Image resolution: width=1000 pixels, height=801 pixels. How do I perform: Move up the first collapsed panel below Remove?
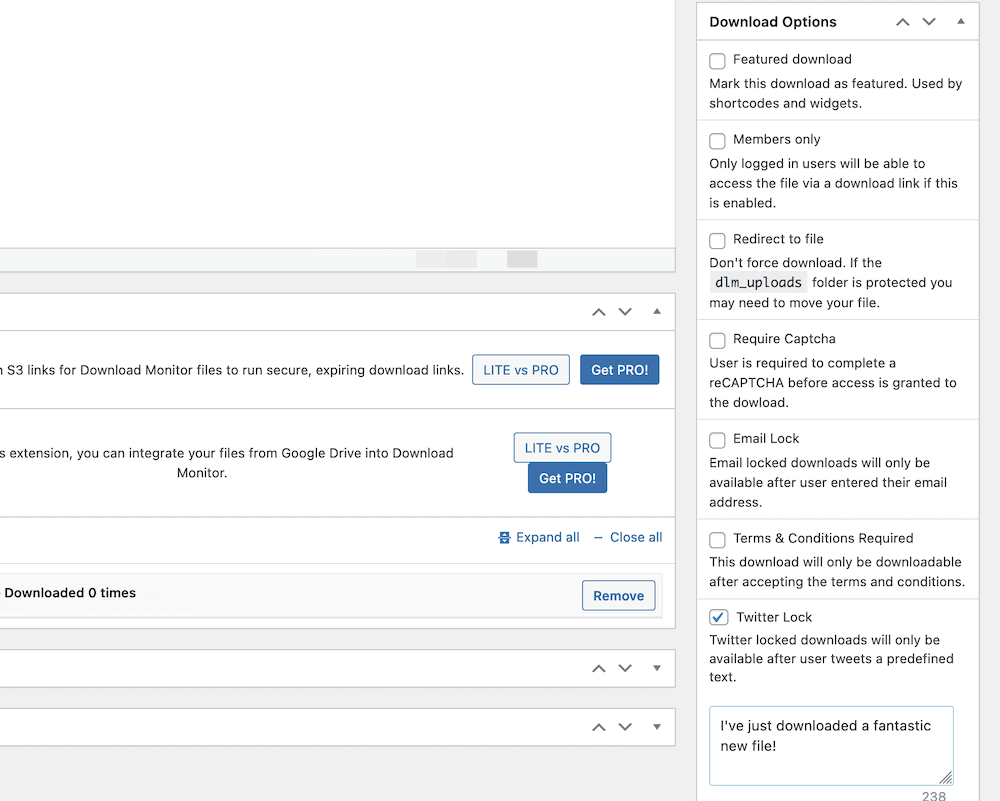(598, 668)
